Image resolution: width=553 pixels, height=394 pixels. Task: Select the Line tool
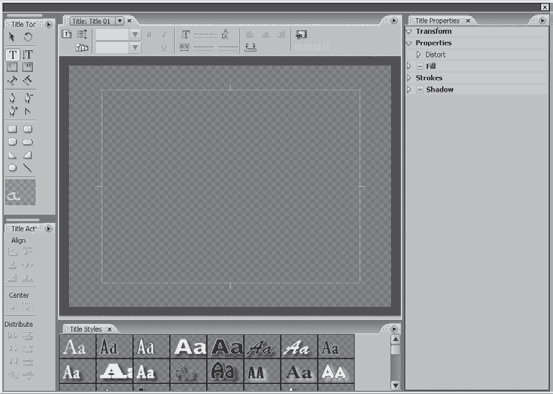point(28,168)
